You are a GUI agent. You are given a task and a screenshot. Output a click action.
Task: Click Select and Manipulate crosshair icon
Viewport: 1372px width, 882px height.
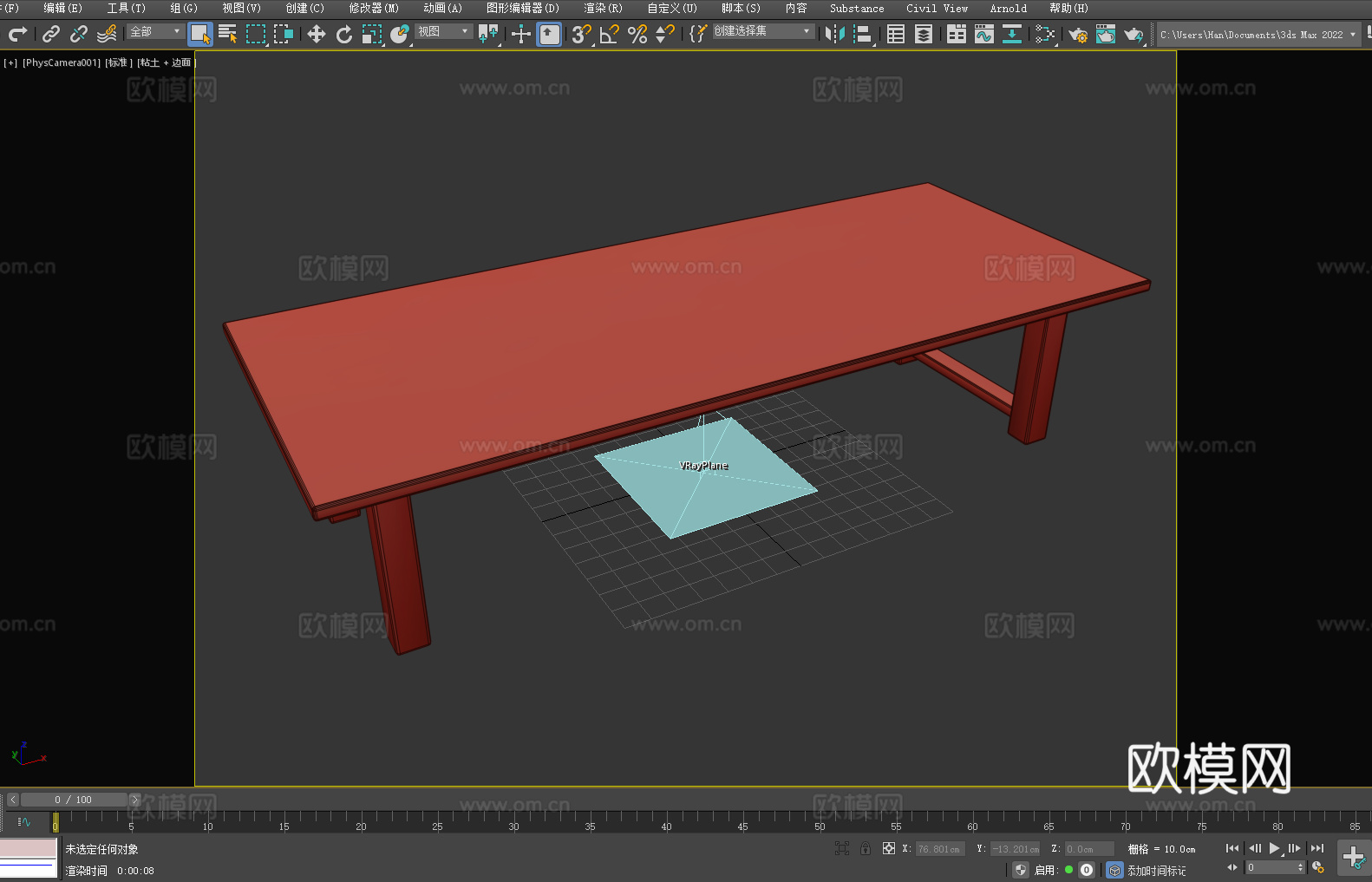[x=520, y=34]
